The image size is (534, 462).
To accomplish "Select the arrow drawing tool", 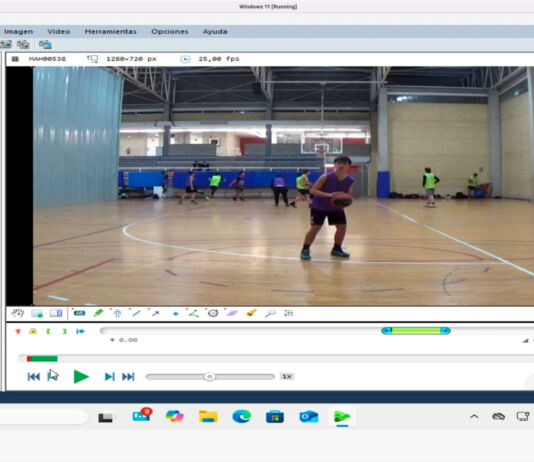I will [x=155, y=313].
